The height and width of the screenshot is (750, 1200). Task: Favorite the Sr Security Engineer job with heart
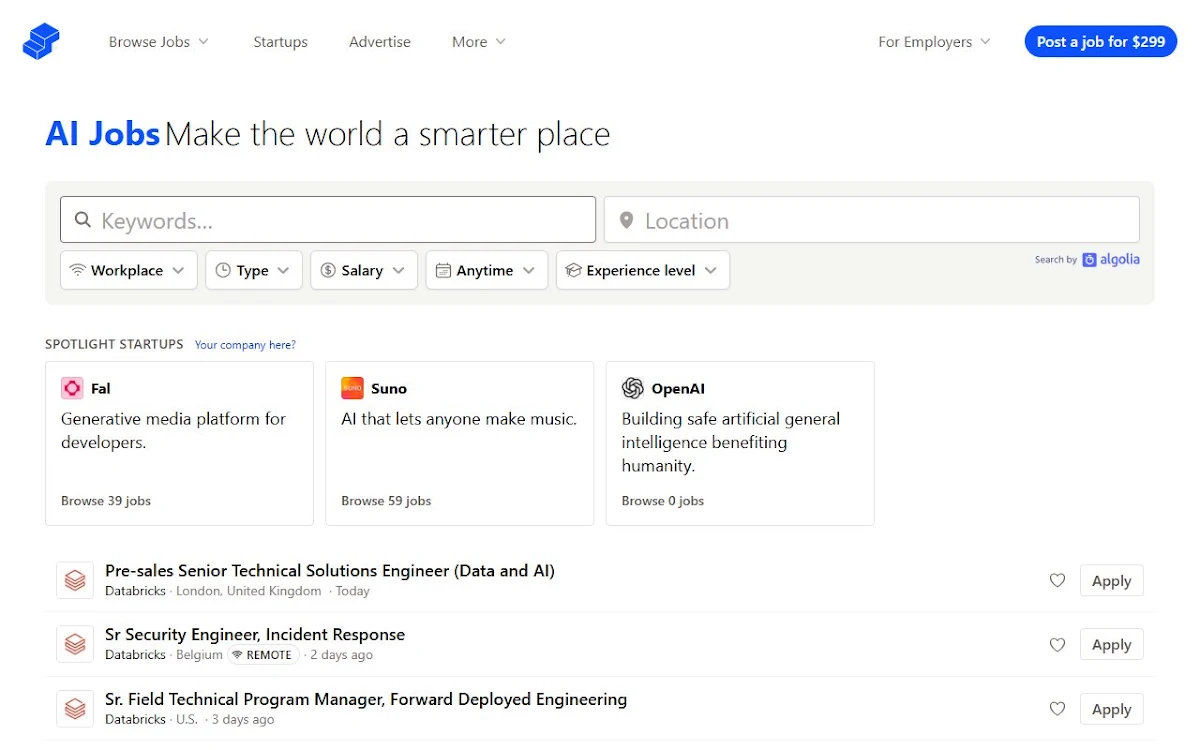pos(1057,645)
